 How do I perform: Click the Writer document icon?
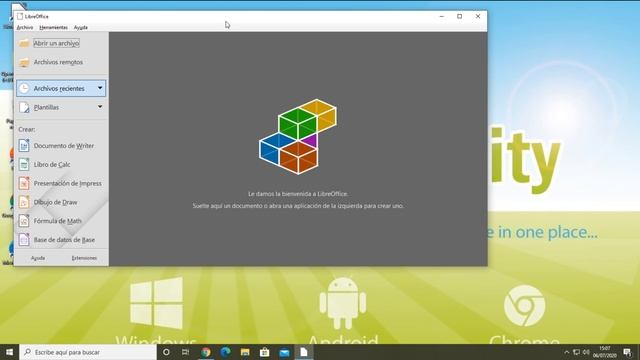(24, 146)
